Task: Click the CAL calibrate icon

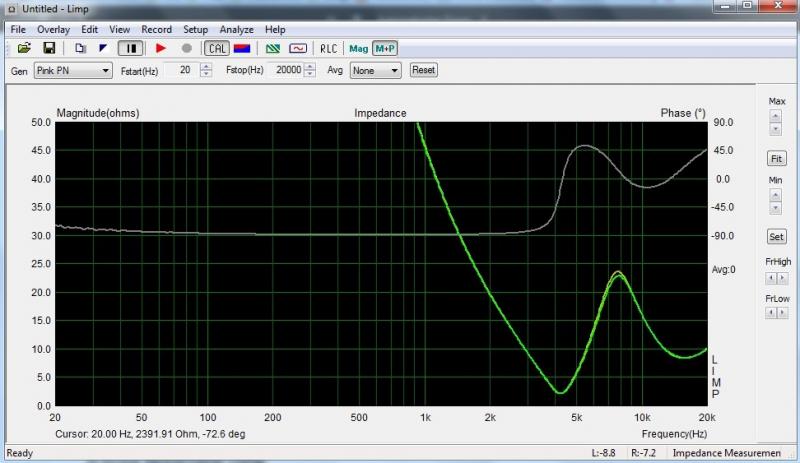Action: tap(216, 48)
